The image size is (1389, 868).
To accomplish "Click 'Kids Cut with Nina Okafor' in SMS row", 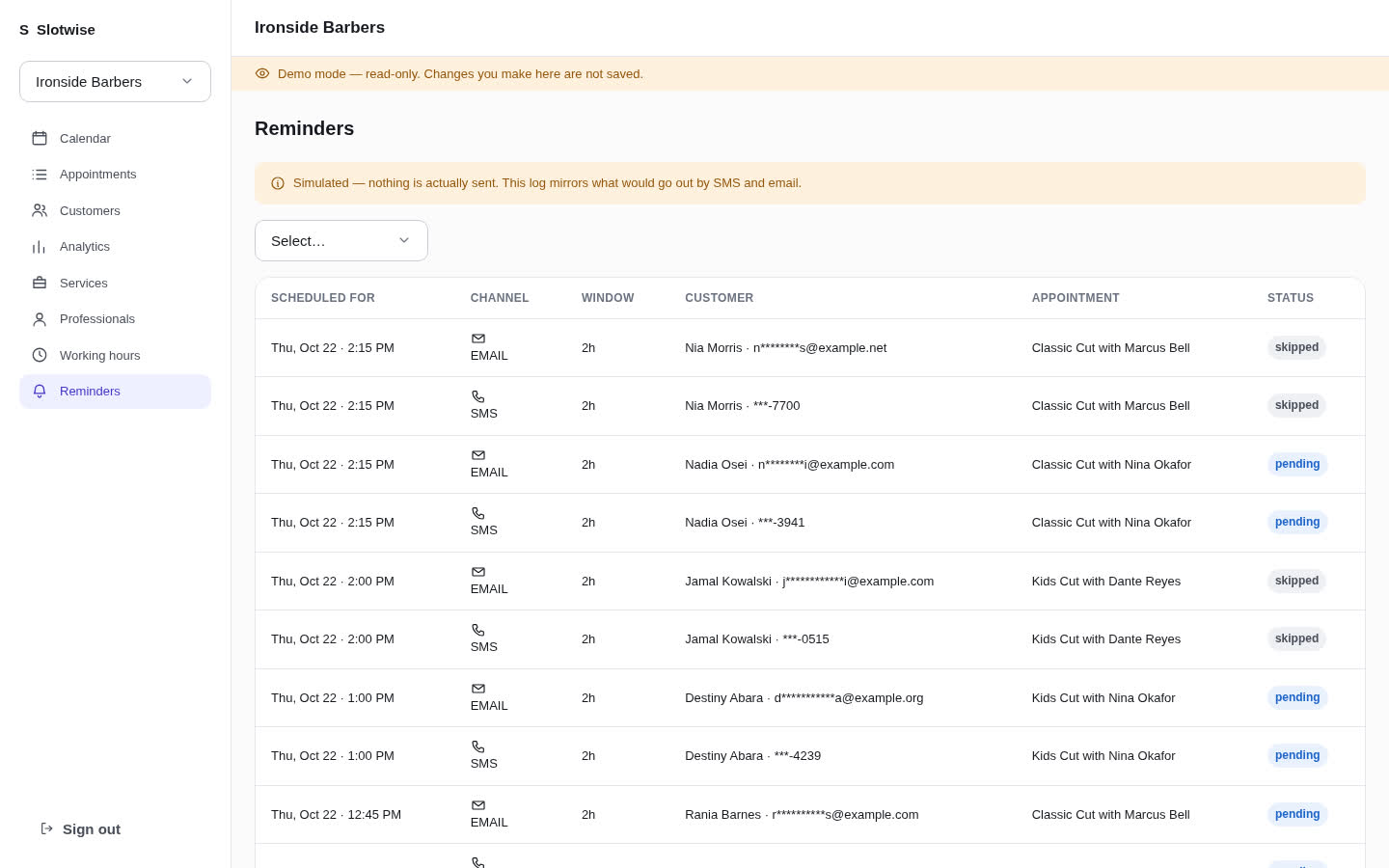I will click(1103, 756).
